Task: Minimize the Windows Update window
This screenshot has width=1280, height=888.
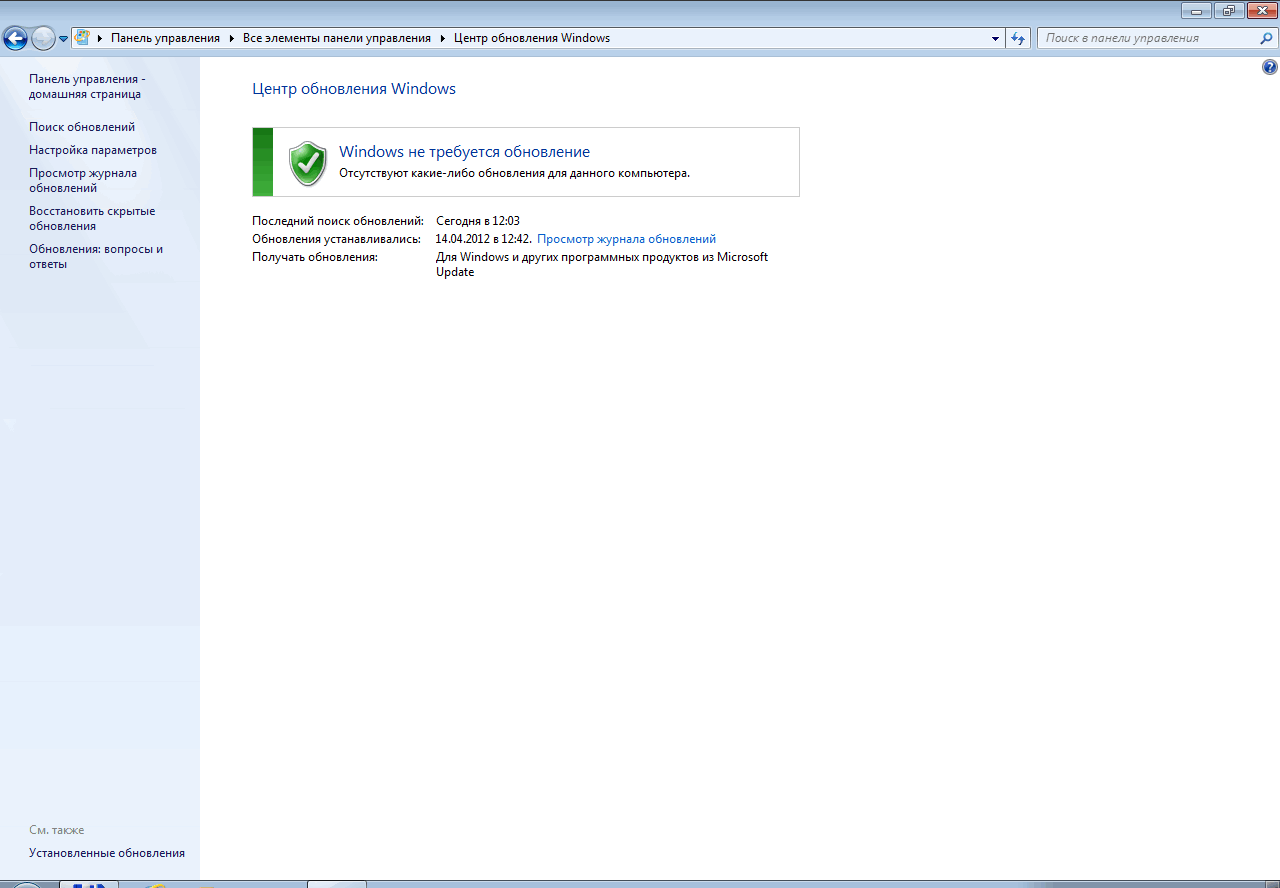Action: click(1196, 11)
